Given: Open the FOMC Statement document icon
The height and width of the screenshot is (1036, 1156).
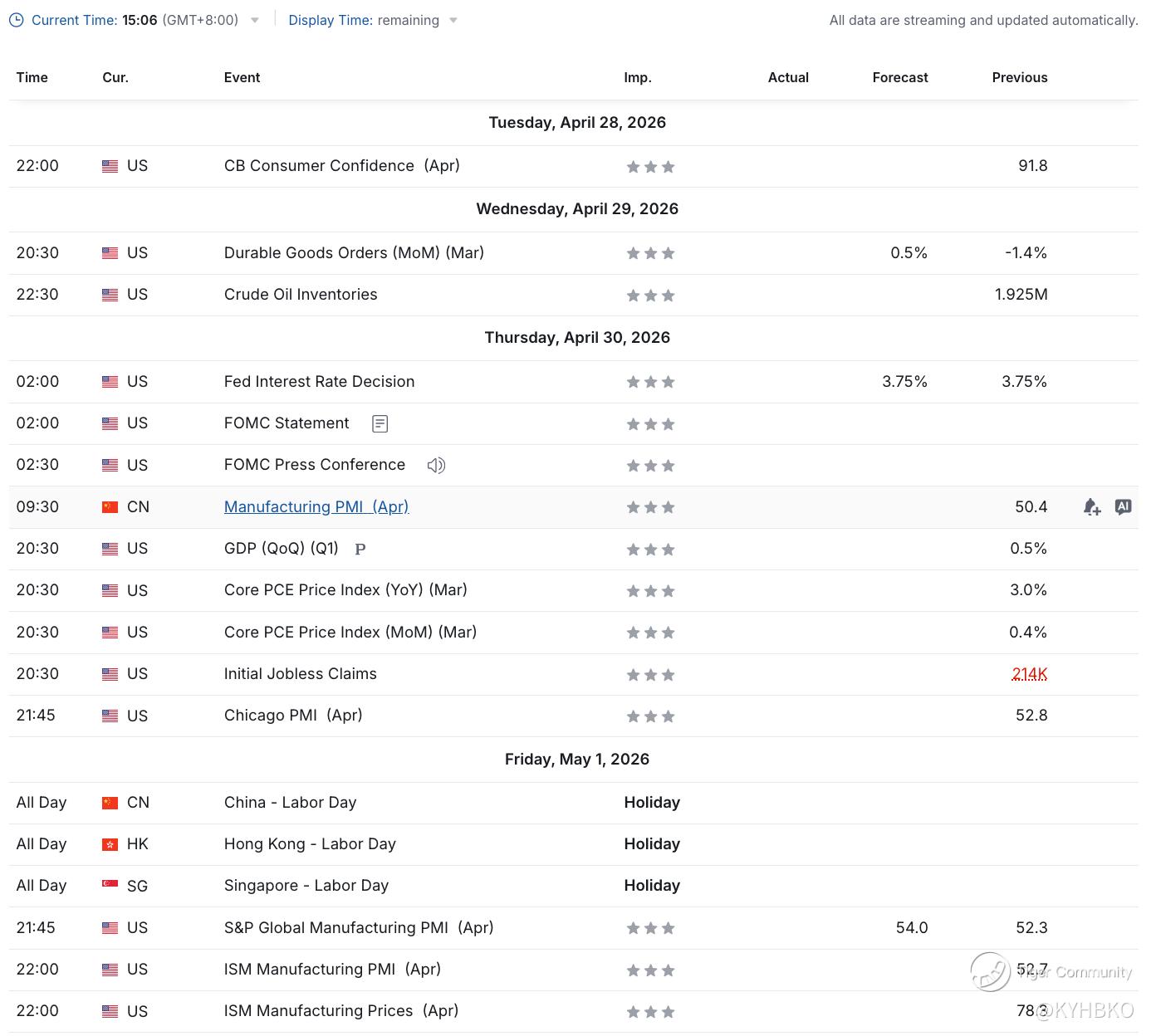Looking at the screenshot, I should (x=380, y=424).
